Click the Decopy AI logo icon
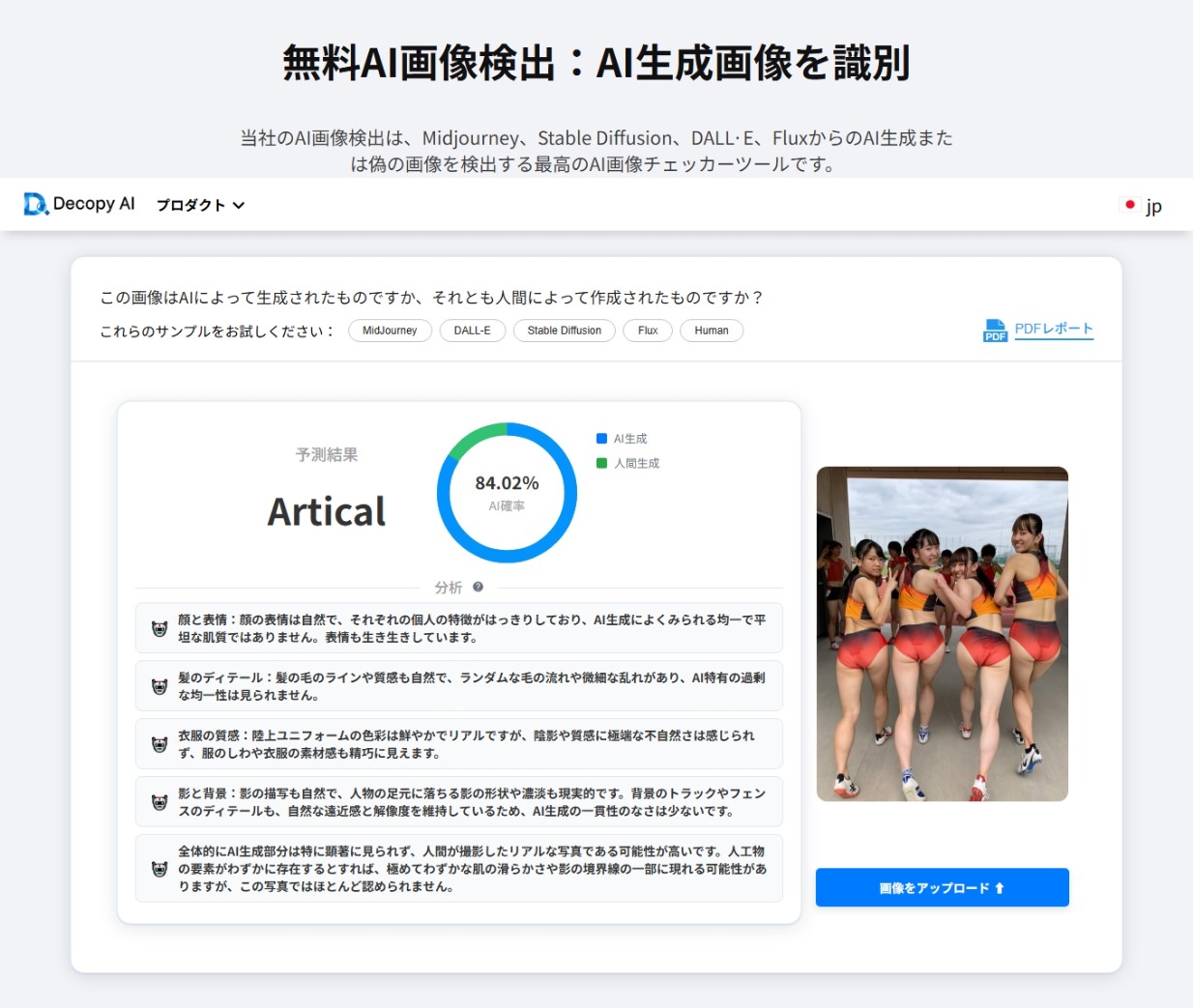Screen dimensions: 1193x1008 point(36,204)
